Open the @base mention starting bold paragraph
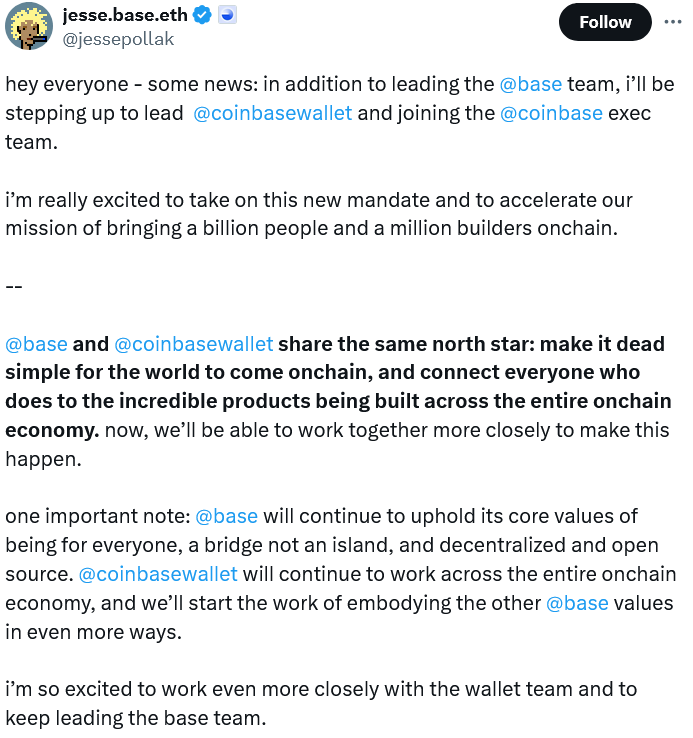Screen dimensions: 693x738 point(36,344)
